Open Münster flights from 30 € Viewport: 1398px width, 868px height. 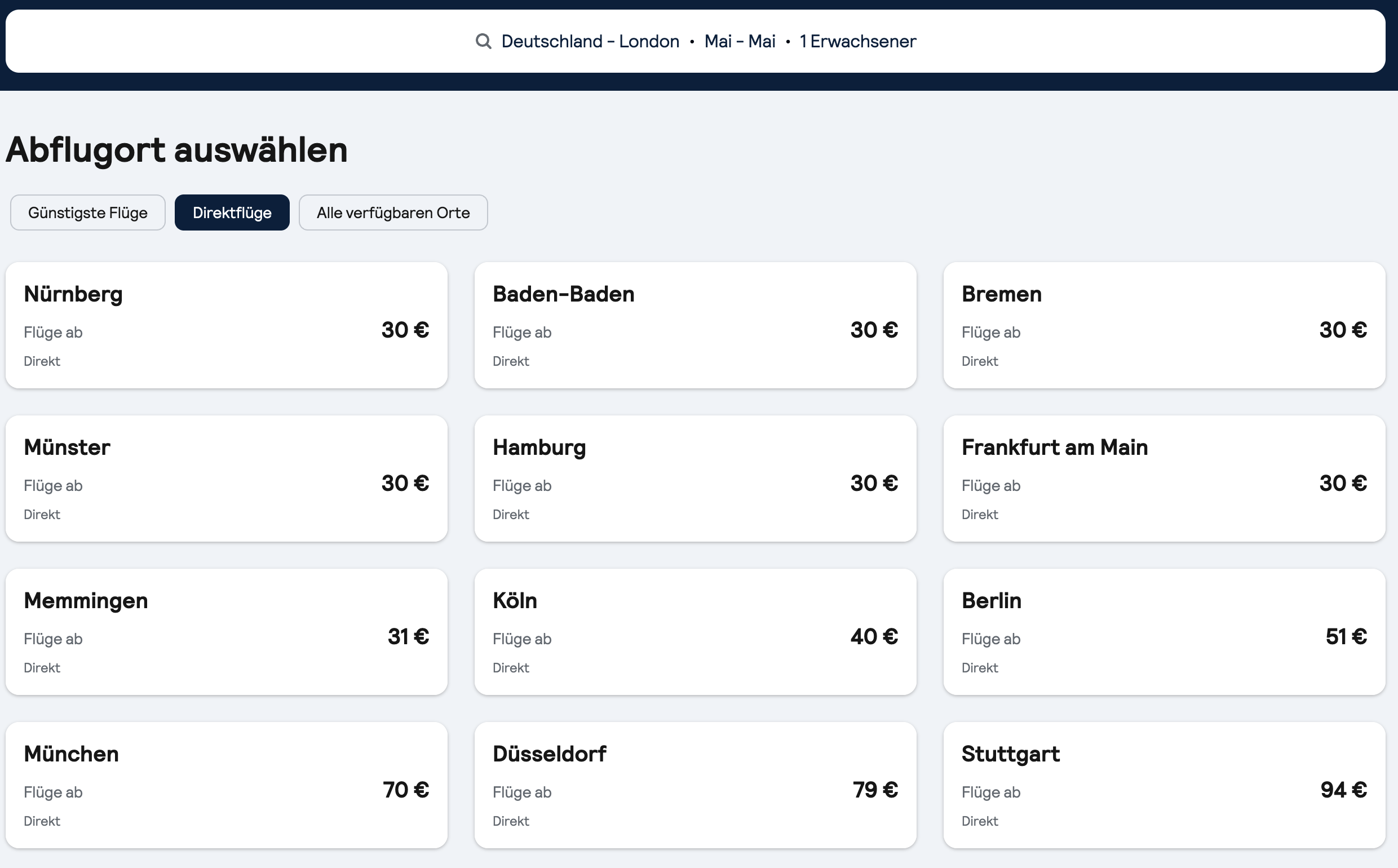click(226, 478)
